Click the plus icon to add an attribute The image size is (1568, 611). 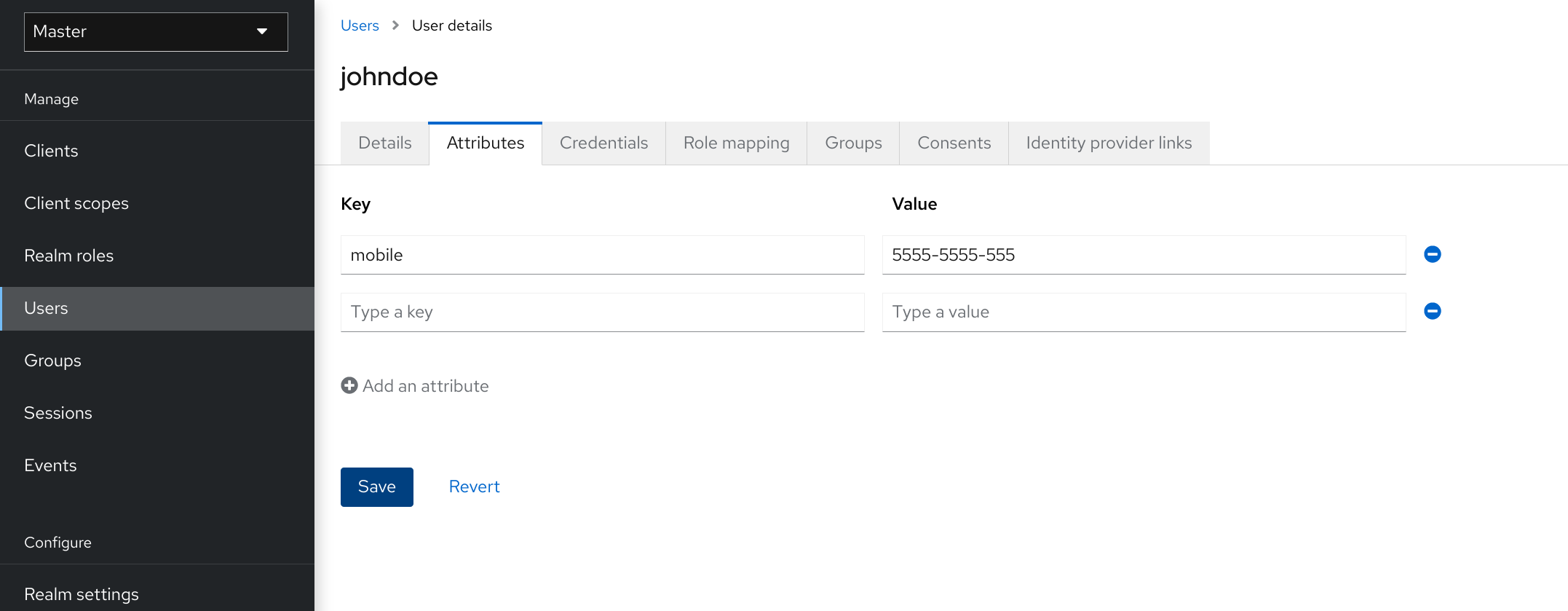(x=349, y=385)
